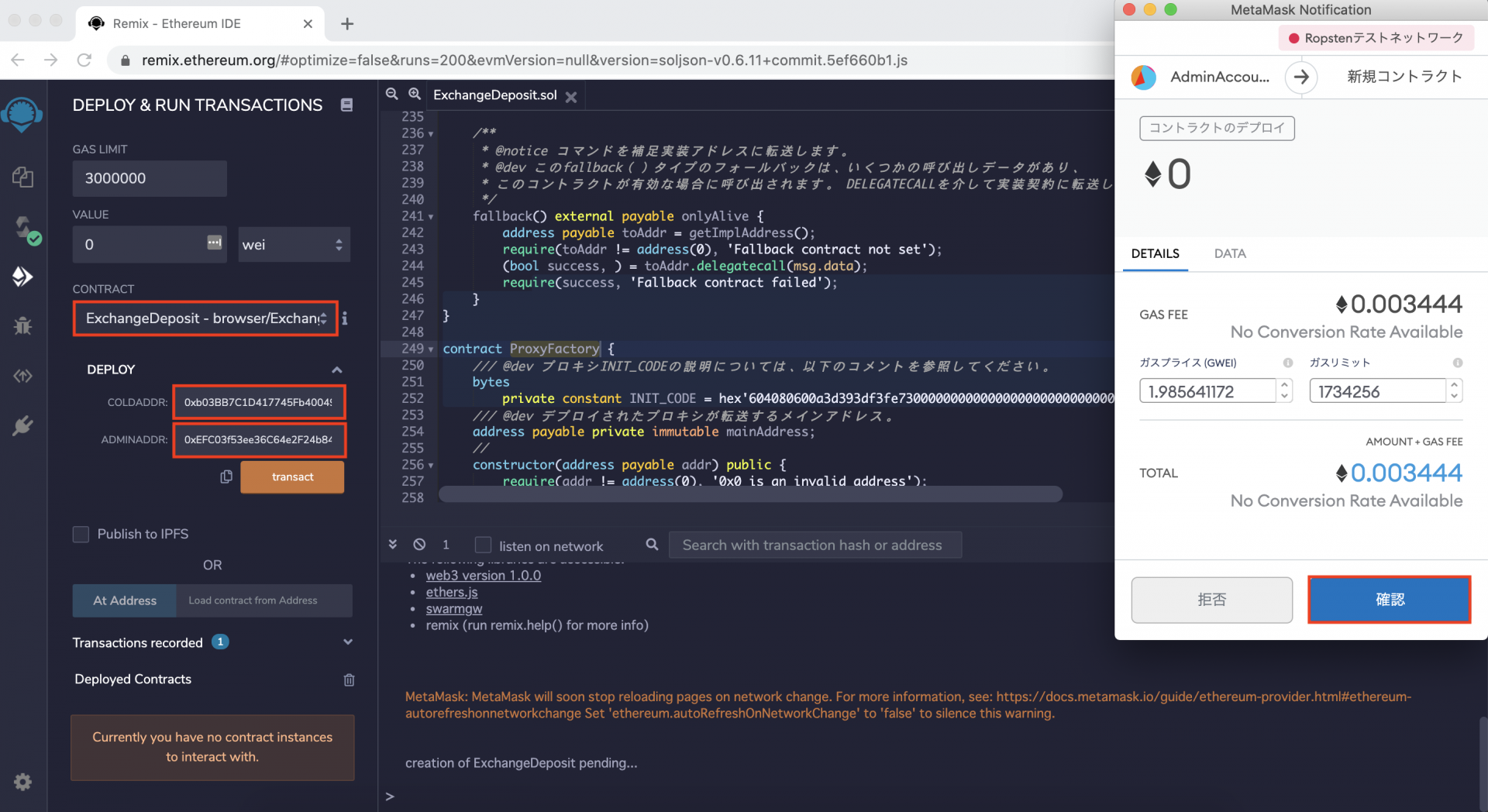Click the MetaMask account avatar icon
The image size is (1488, 812).
(x=1143, y=77)
